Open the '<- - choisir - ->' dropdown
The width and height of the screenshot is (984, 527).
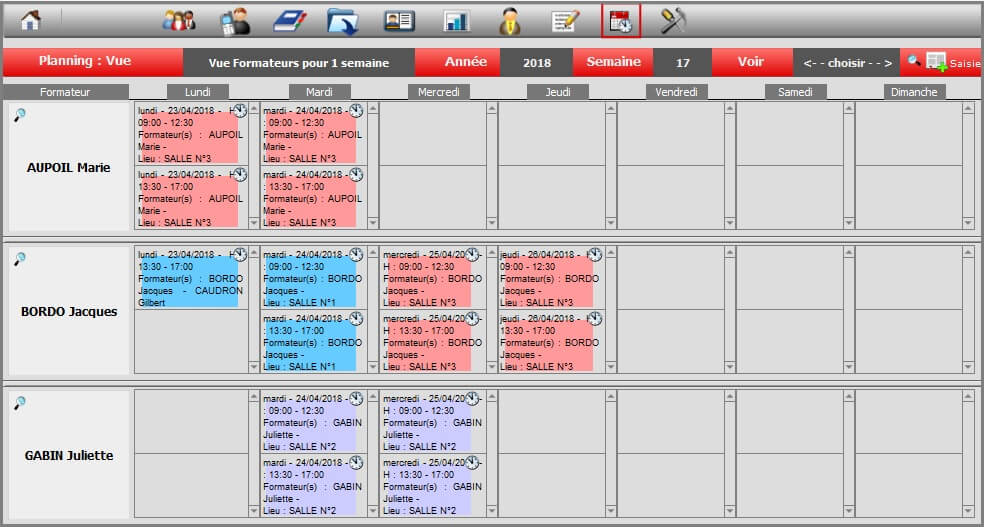point(847,63)
